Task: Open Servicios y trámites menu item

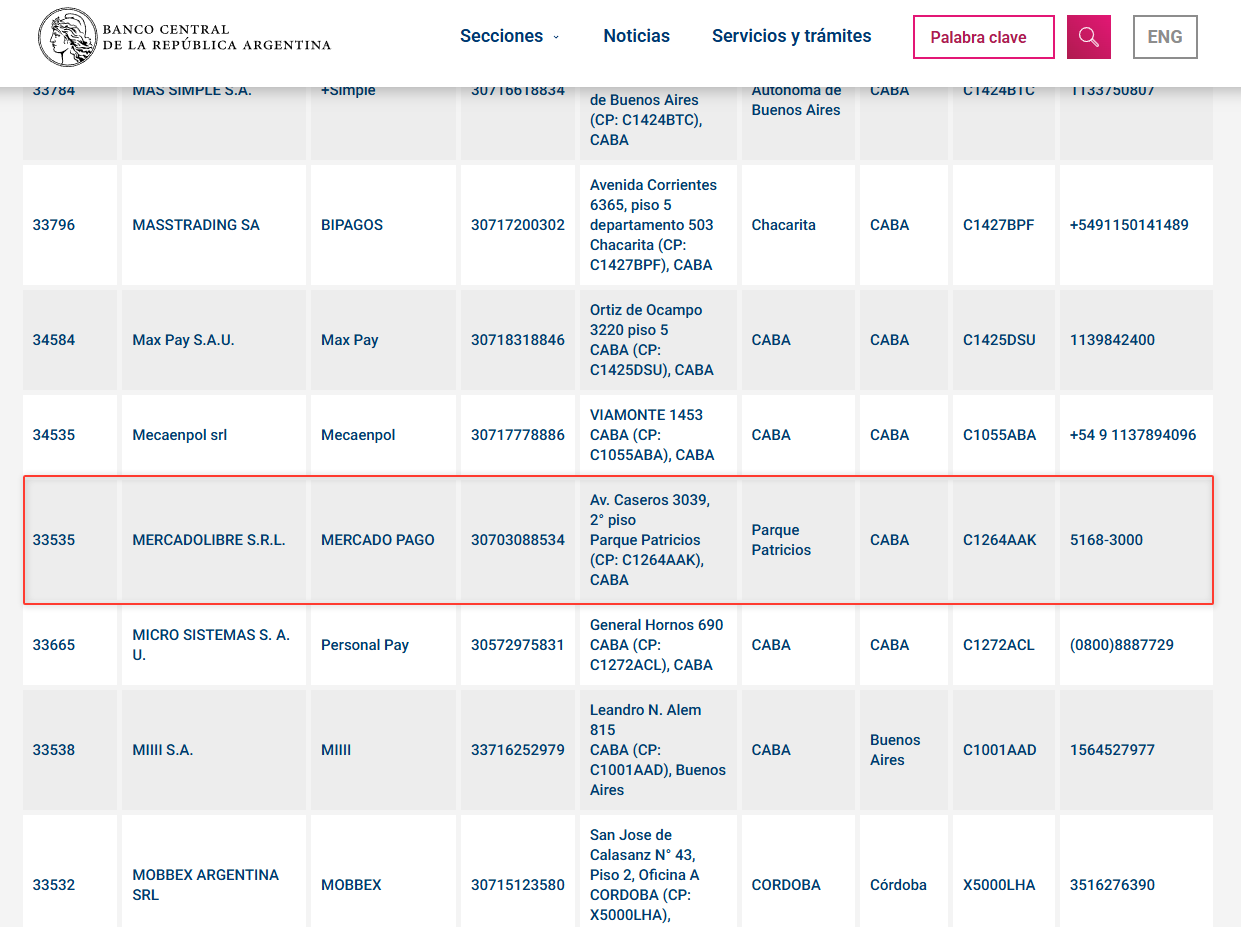Action: [x=791, y=36]
